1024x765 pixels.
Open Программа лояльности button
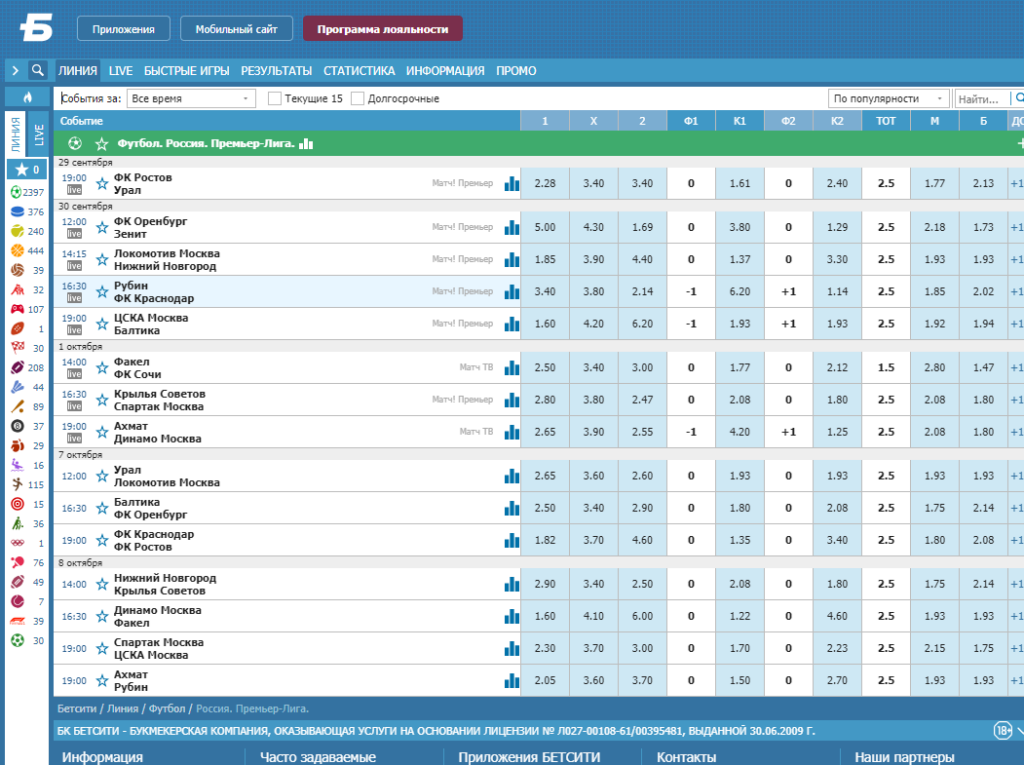click(x=383, y=29)
